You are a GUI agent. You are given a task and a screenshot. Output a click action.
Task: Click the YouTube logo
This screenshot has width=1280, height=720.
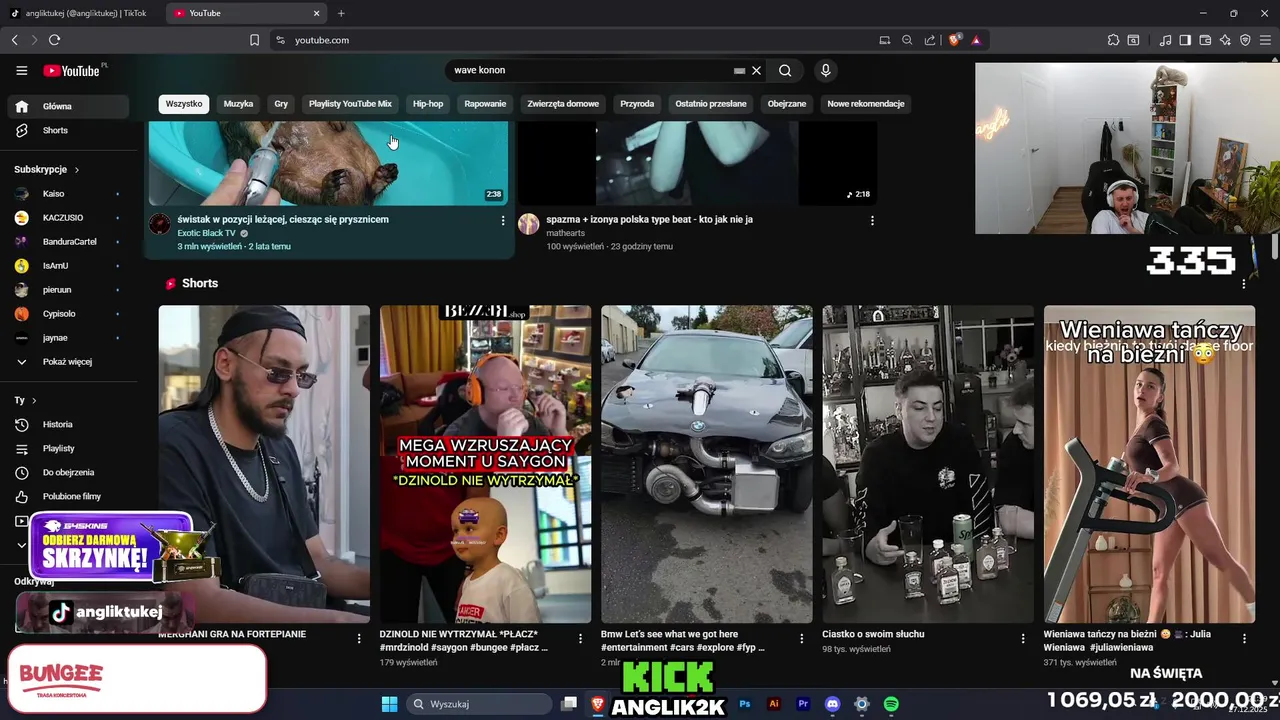tap(72, 70)
